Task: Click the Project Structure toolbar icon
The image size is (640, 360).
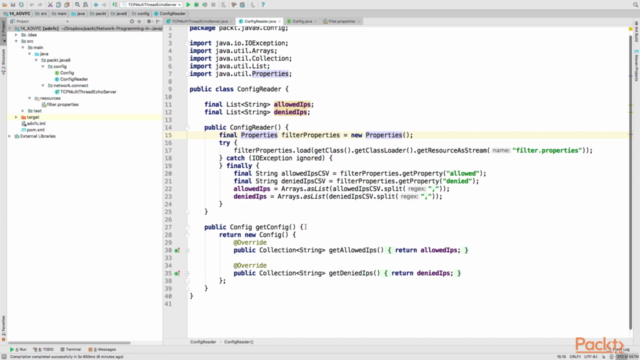Action: 242,4
